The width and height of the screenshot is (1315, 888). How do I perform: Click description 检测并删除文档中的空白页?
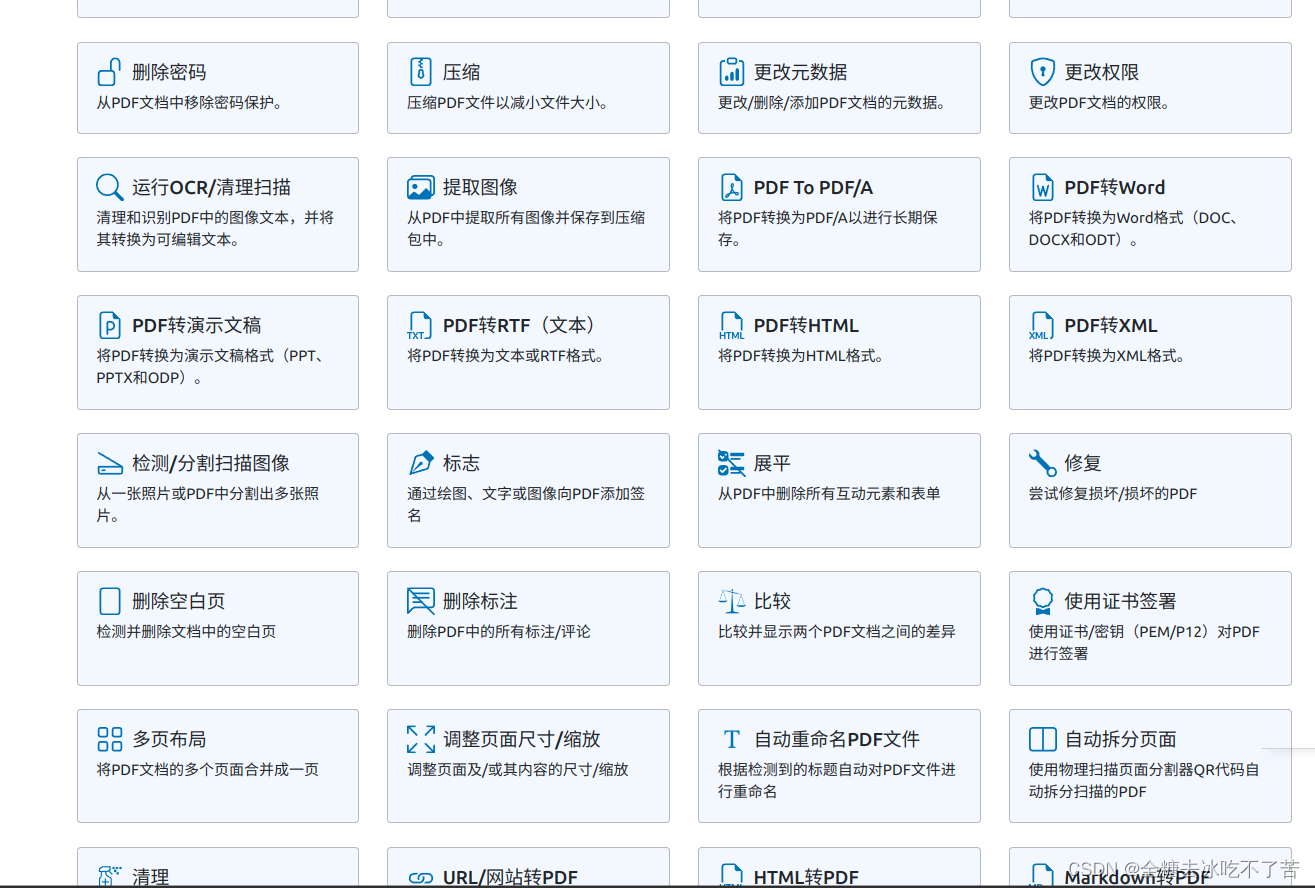pos(186,631)
